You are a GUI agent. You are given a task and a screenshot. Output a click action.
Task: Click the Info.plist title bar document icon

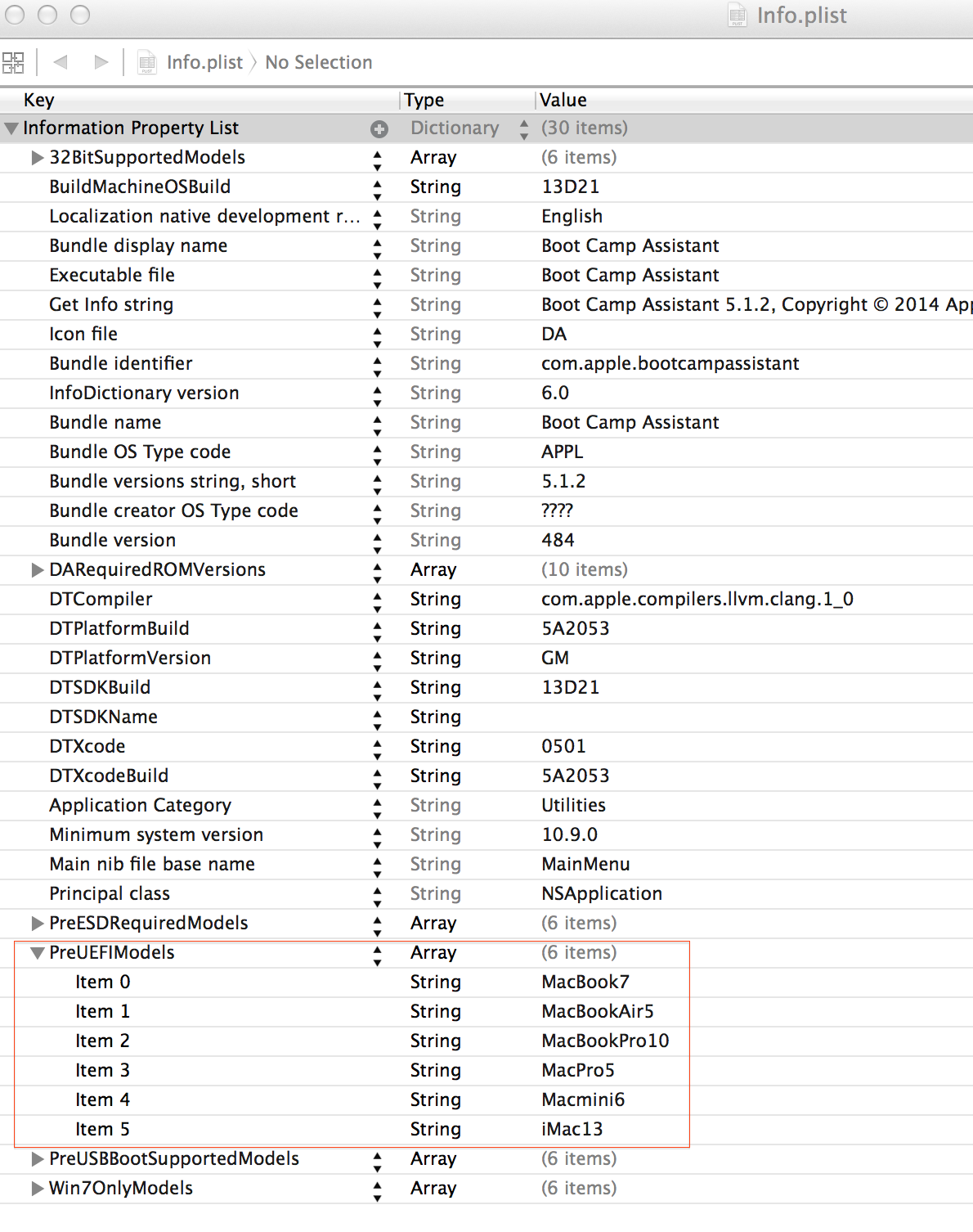pyautogui.click(x=738, y=16)
